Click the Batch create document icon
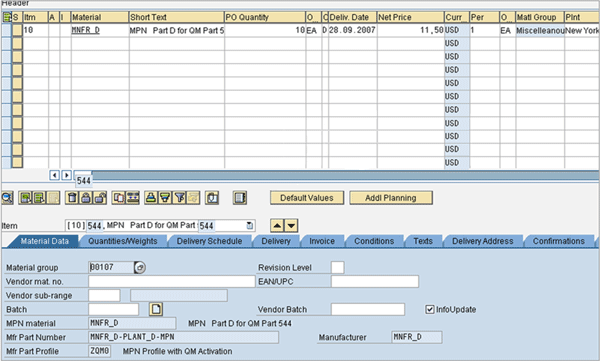600x361 pixels. 156,309
